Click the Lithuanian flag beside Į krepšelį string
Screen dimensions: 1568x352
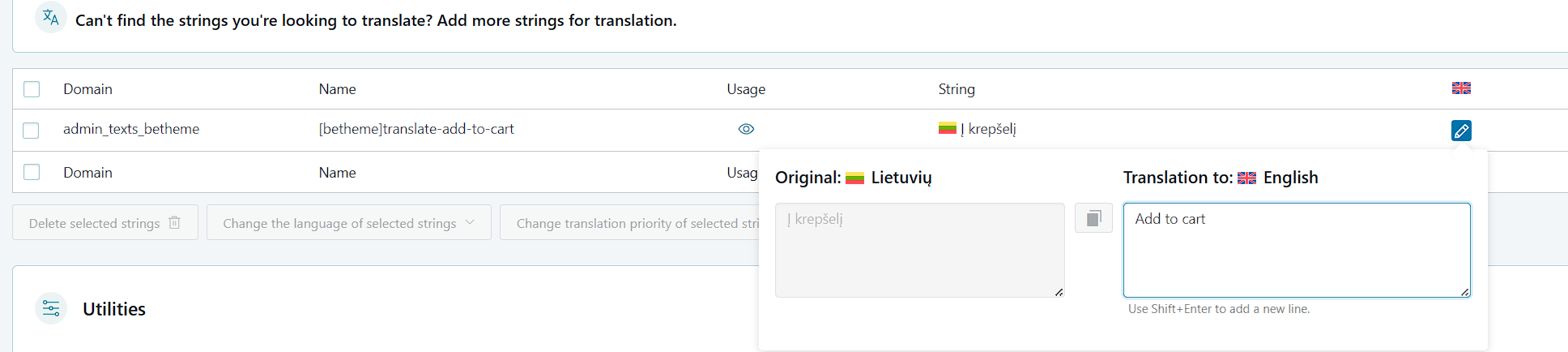(947, 128)
